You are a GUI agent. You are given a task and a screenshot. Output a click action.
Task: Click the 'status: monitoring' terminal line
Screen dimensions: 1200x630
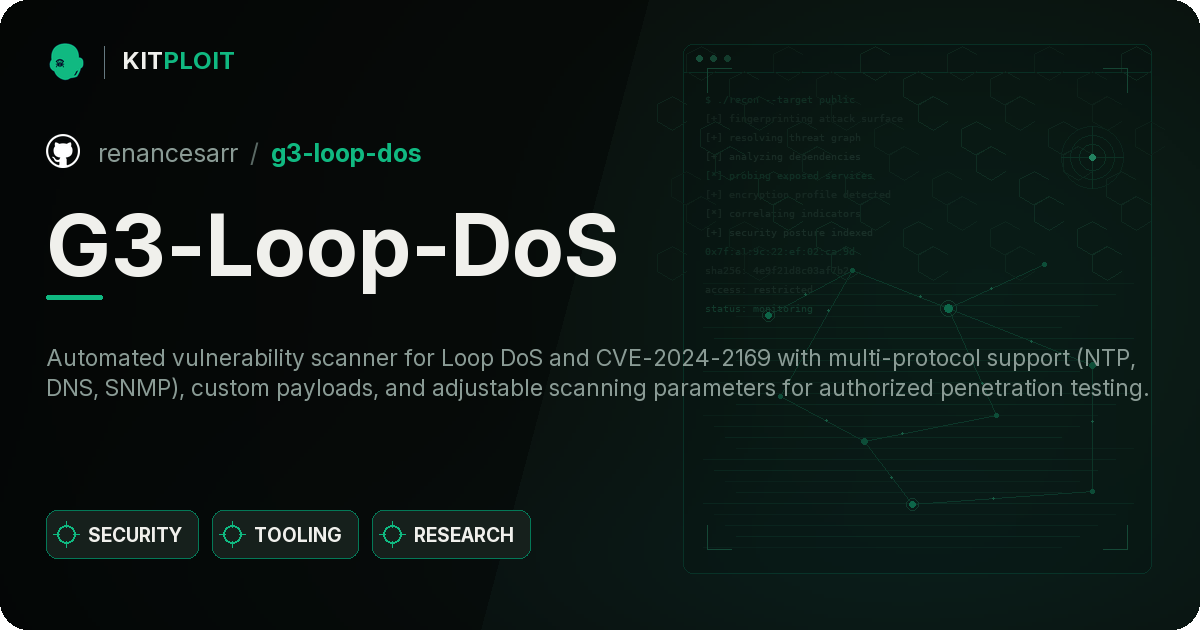tap(759, 308)
